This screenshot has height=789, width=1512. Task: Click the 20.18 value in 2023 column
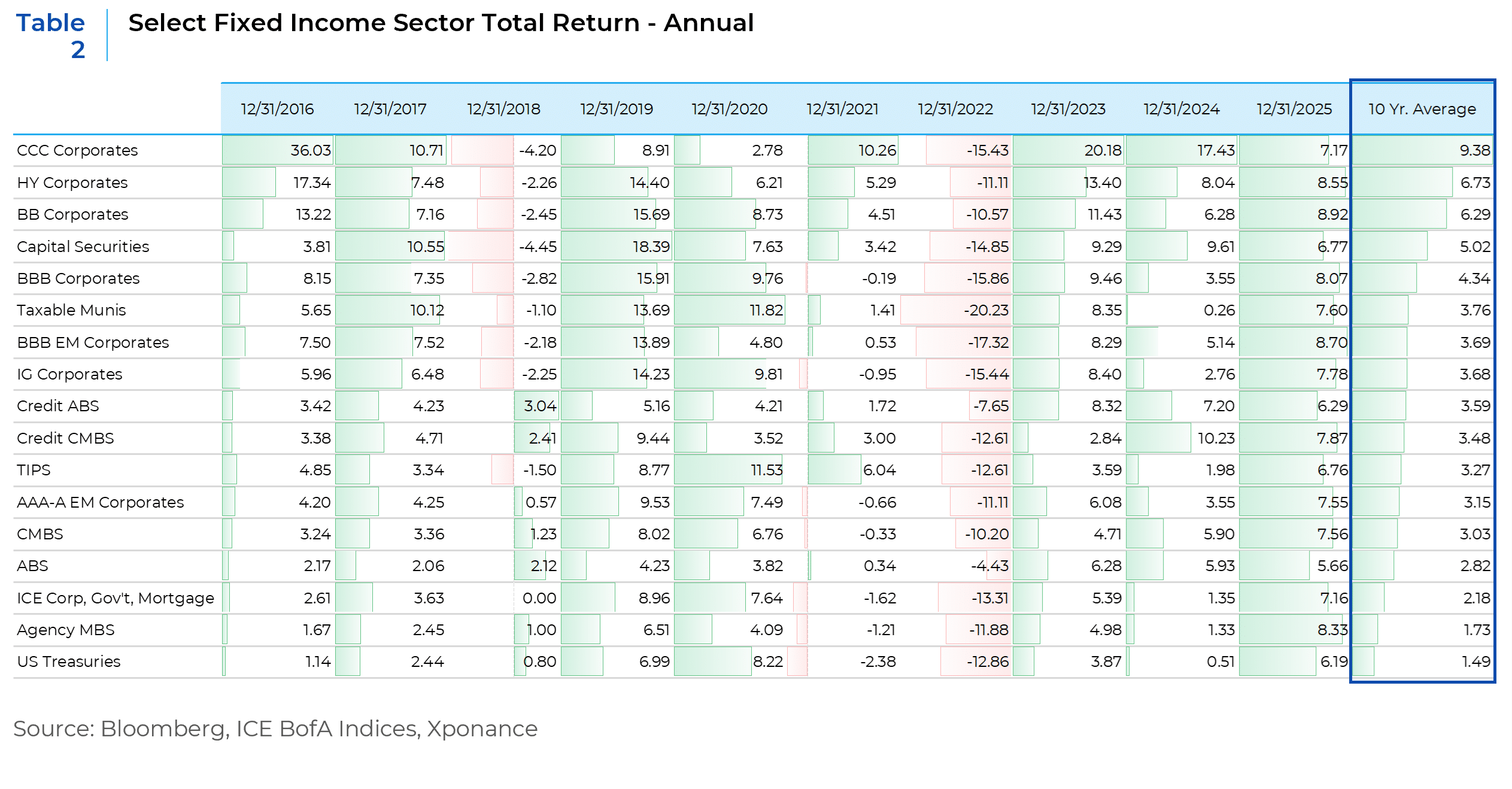click(x=1103, y=150)
